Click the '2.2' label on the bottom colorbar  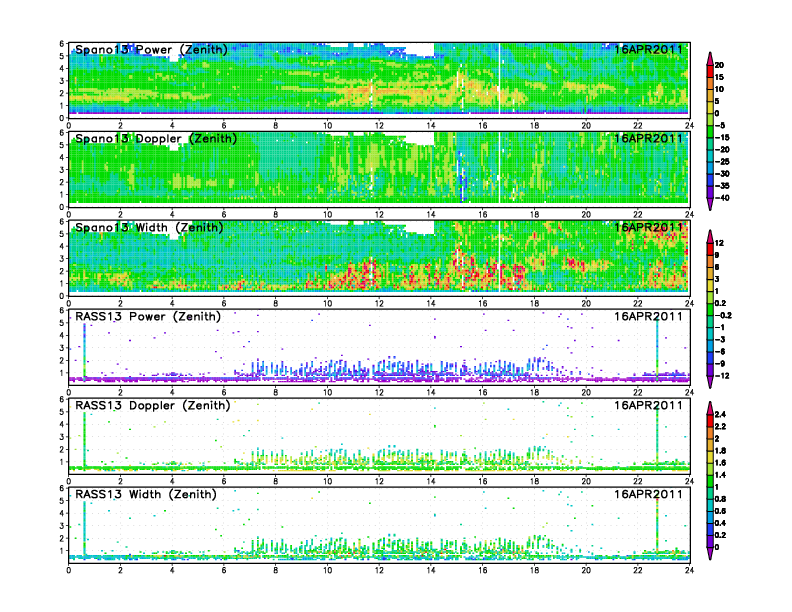pos(721,427)
